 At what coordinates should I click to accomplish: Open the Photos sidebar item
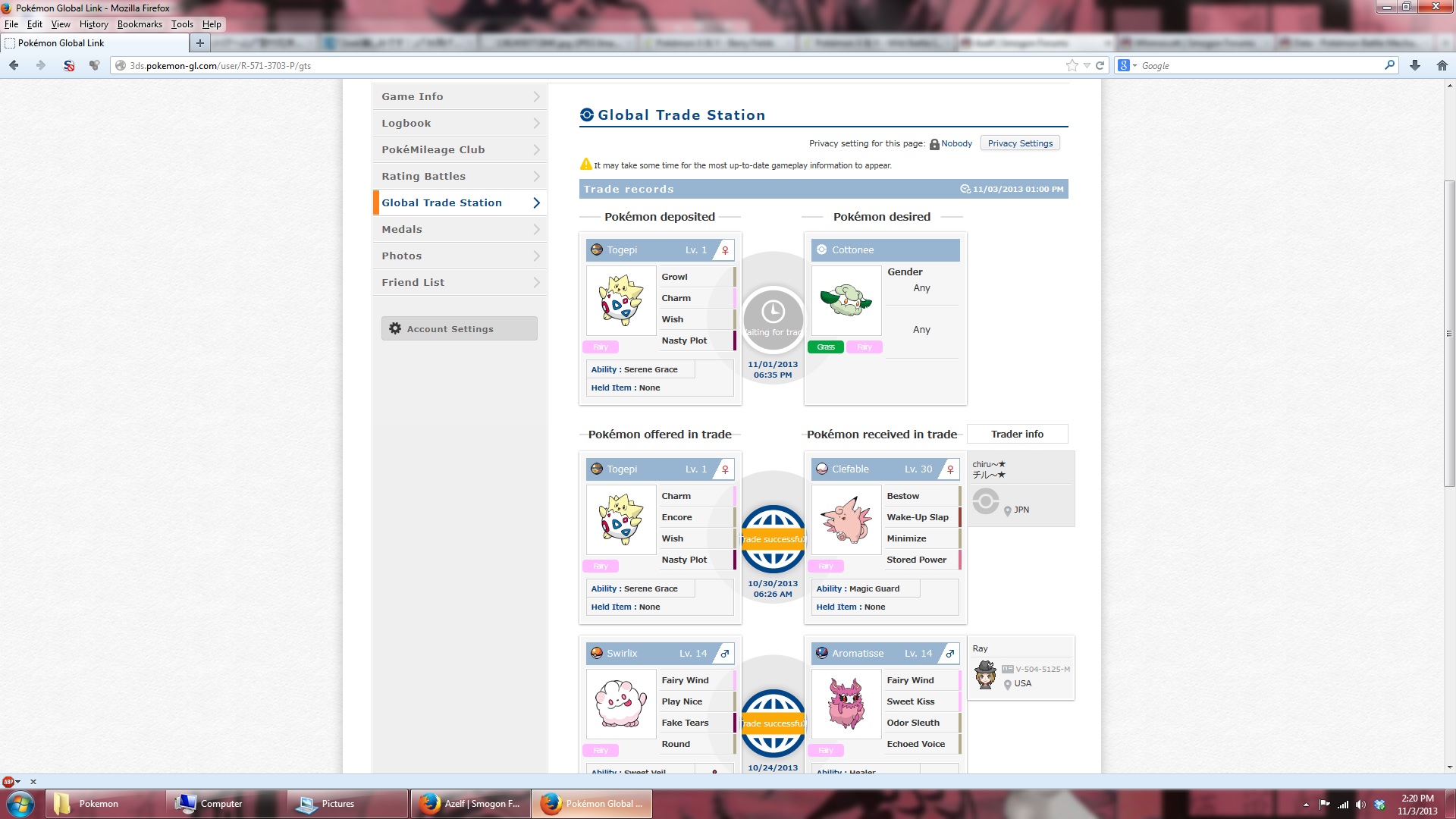(x=460, y=256)
